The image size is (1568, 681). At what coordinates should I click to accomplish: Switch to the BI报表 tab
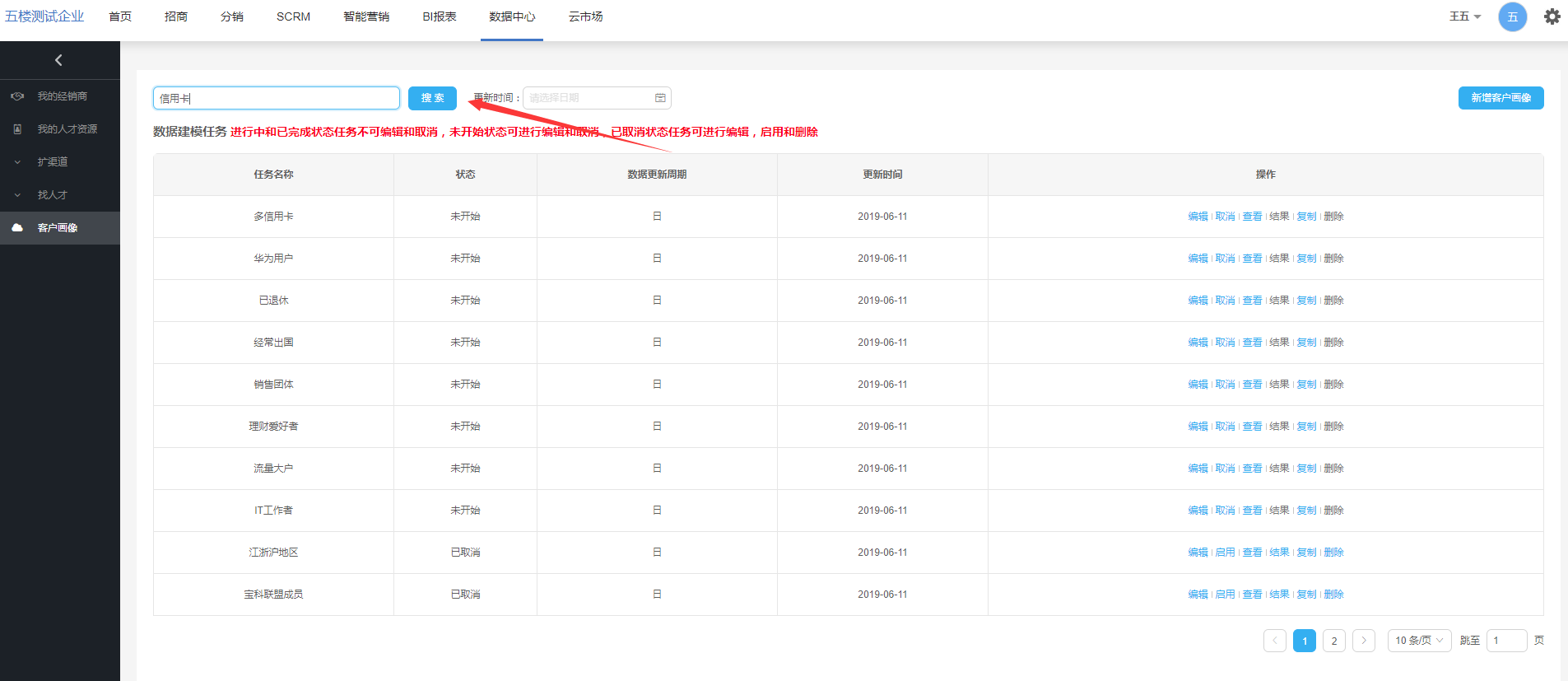coord(439,16)
